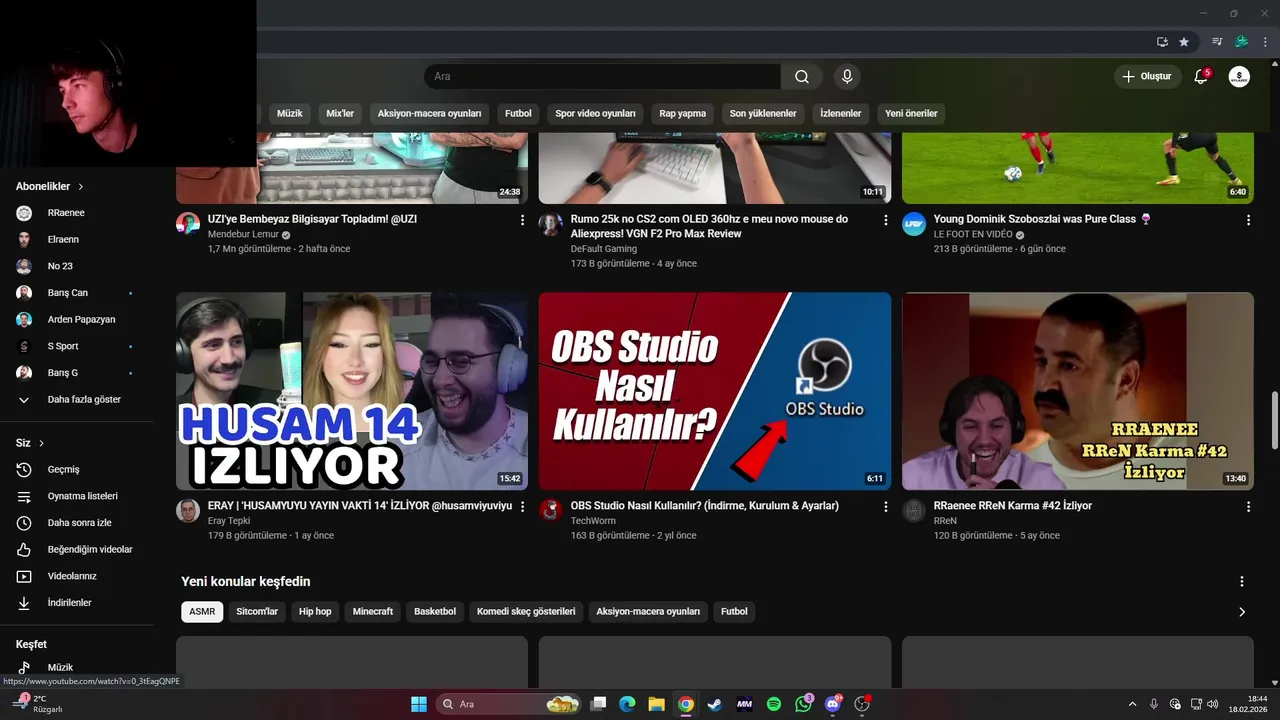Click the YouTube search input field
The height and width of the screenshot is (720, 1280).
[602, 77]
